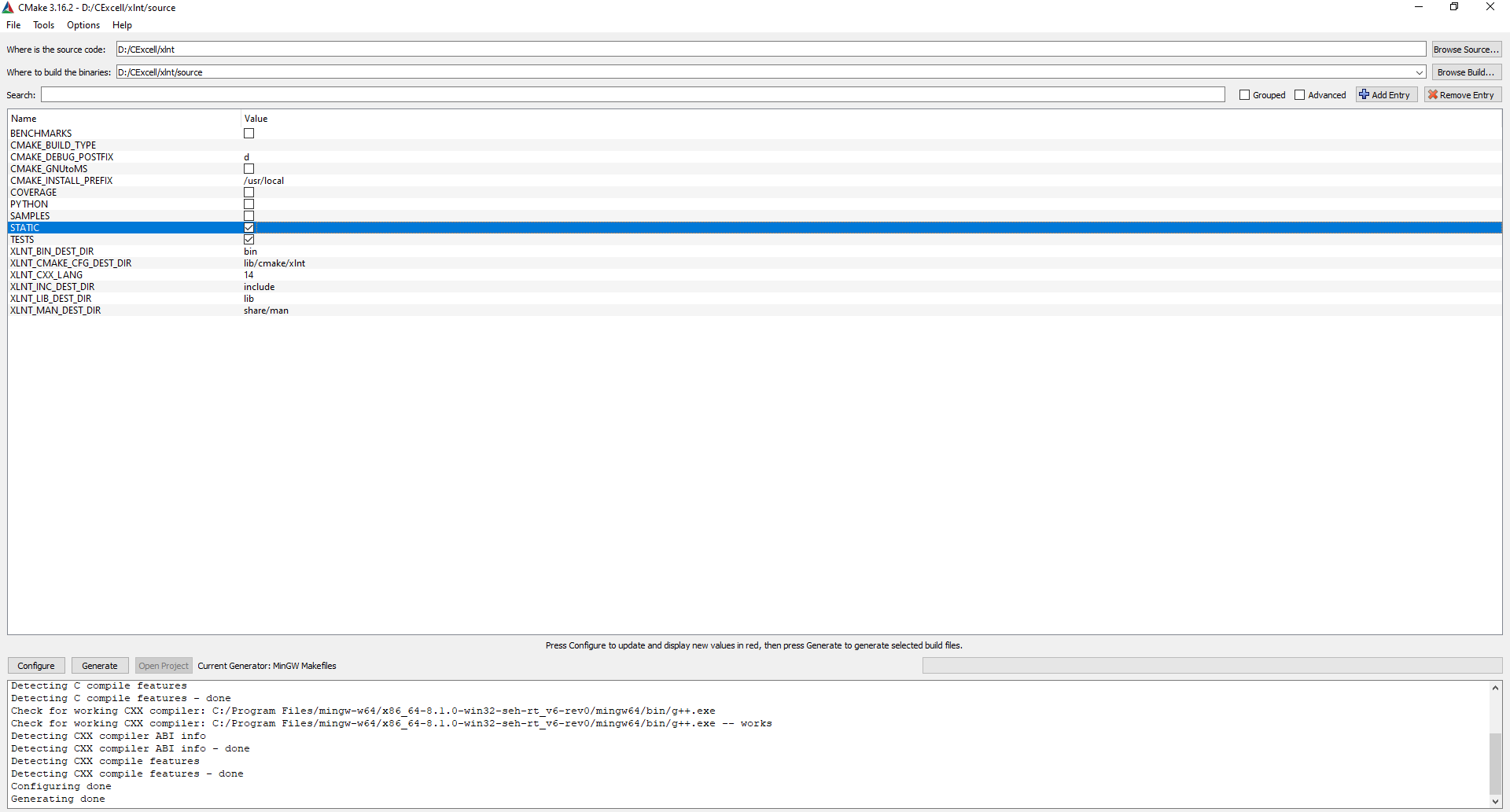Image resolution: width=1510 pixels, height=812 pixels.
Task: Disable the STATIC option
Action: click(249, 227)
